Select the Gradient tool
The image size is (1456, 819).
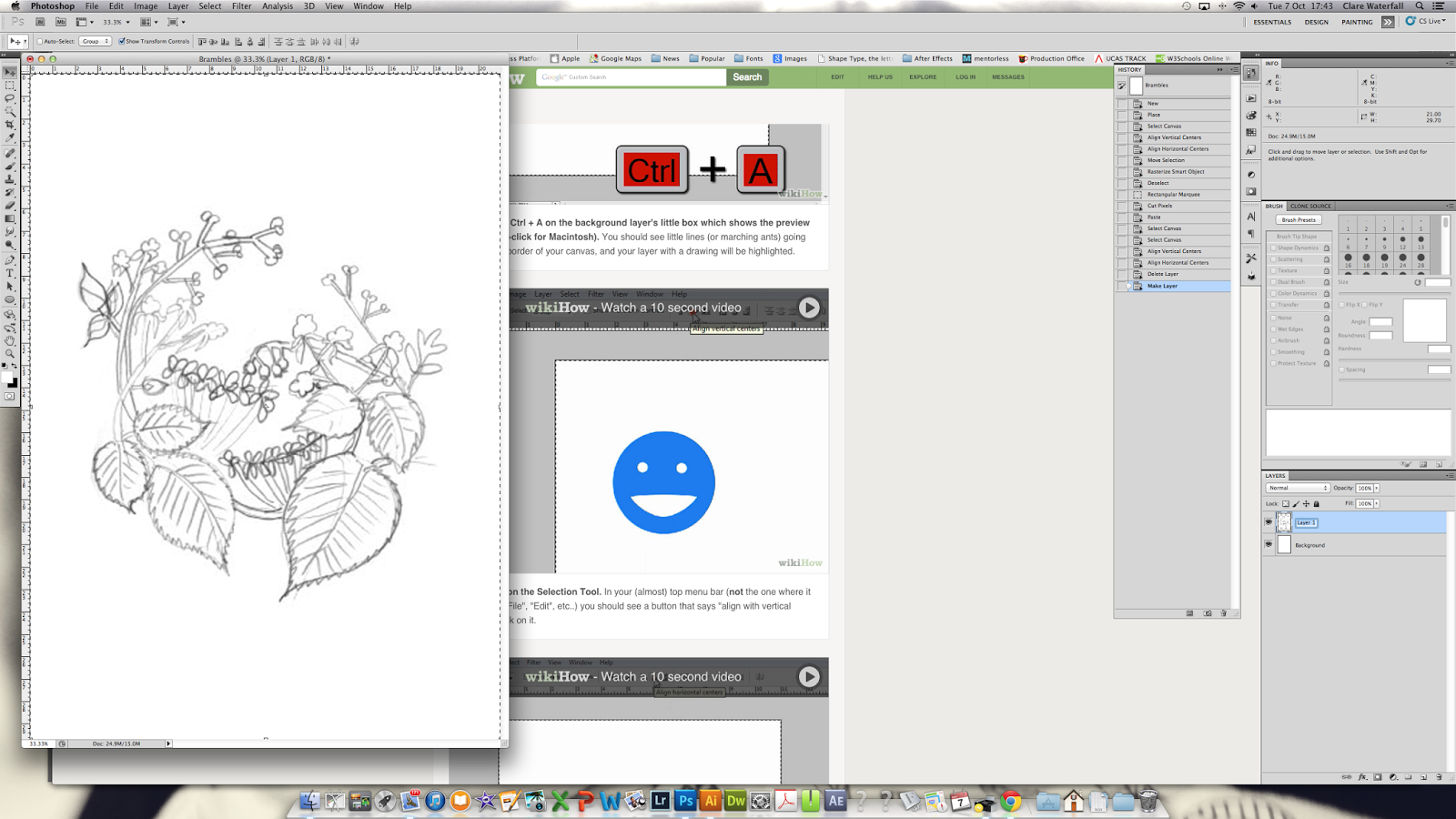pyautogui.click(x=10, y=218)
